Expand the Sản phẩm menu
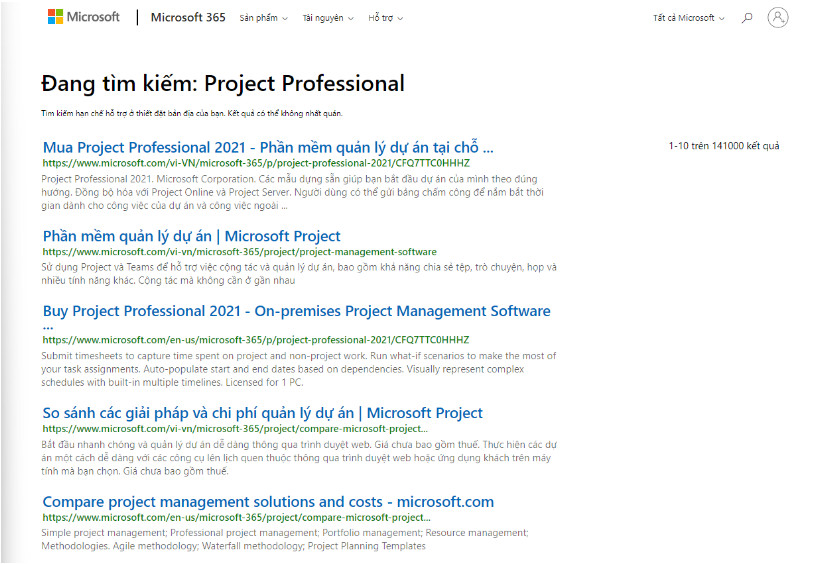 [263, 18]
